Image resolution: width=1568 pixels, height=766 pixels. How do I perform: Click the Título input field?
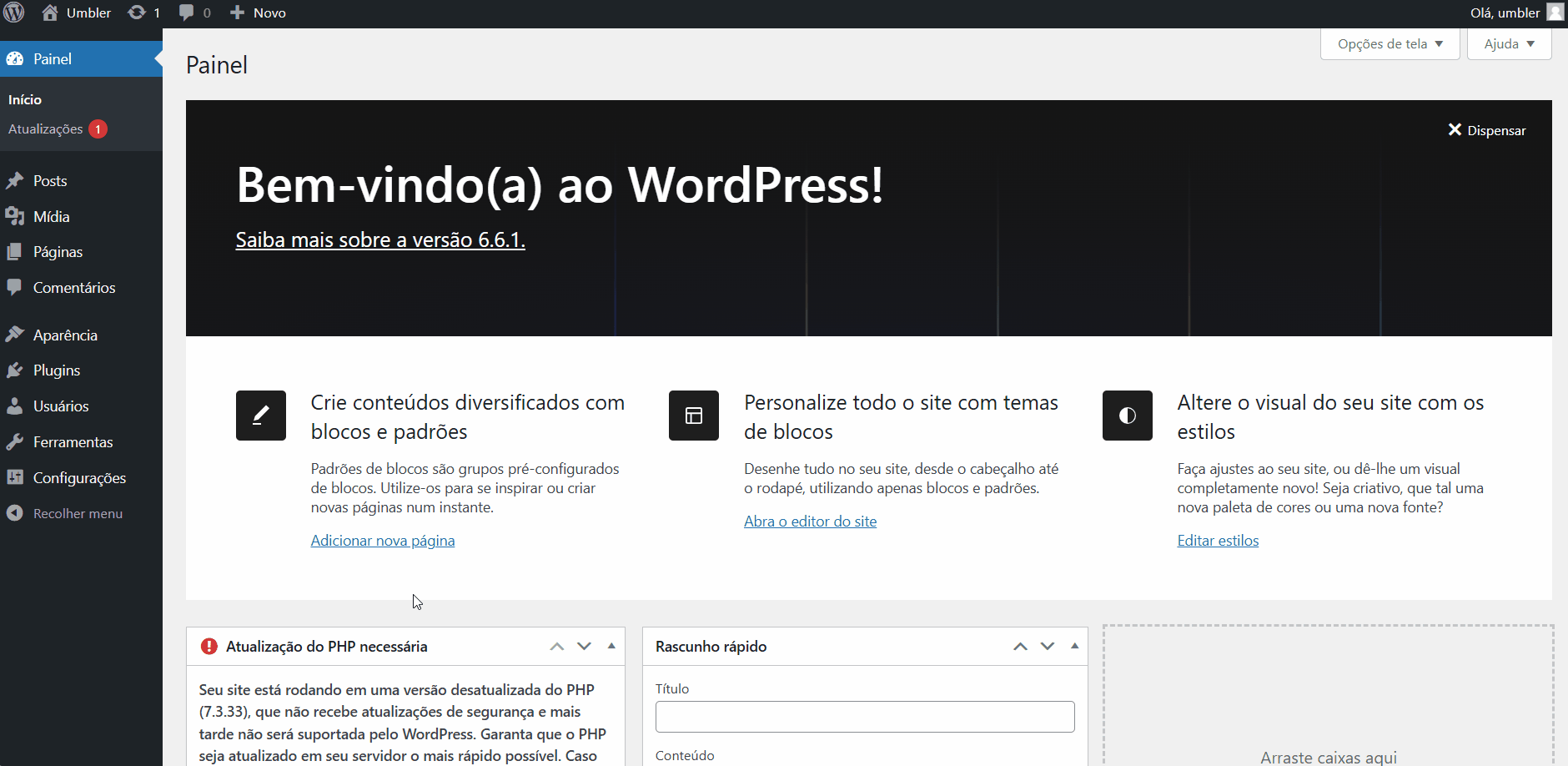click(865, 716)
